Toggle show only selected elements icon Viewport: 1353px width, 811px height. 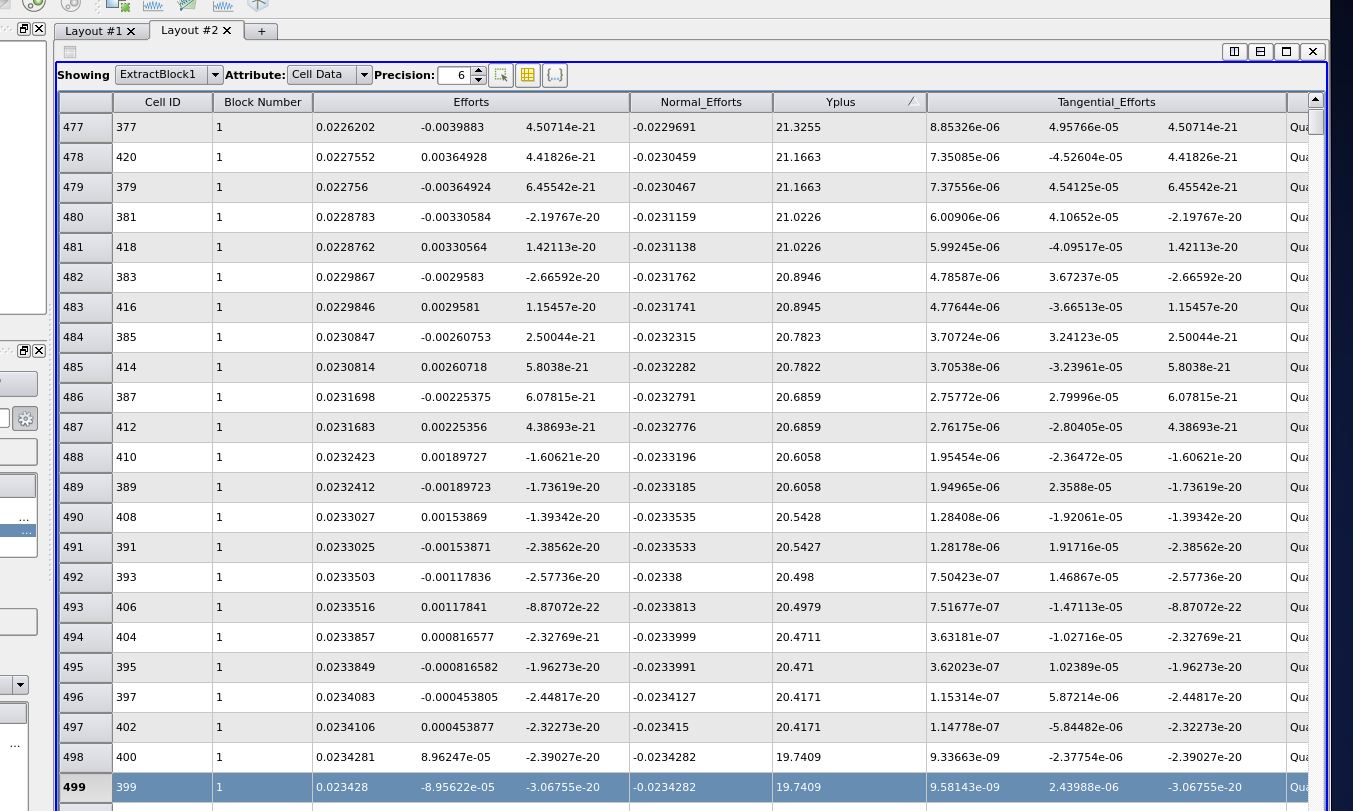coord(501,75)
